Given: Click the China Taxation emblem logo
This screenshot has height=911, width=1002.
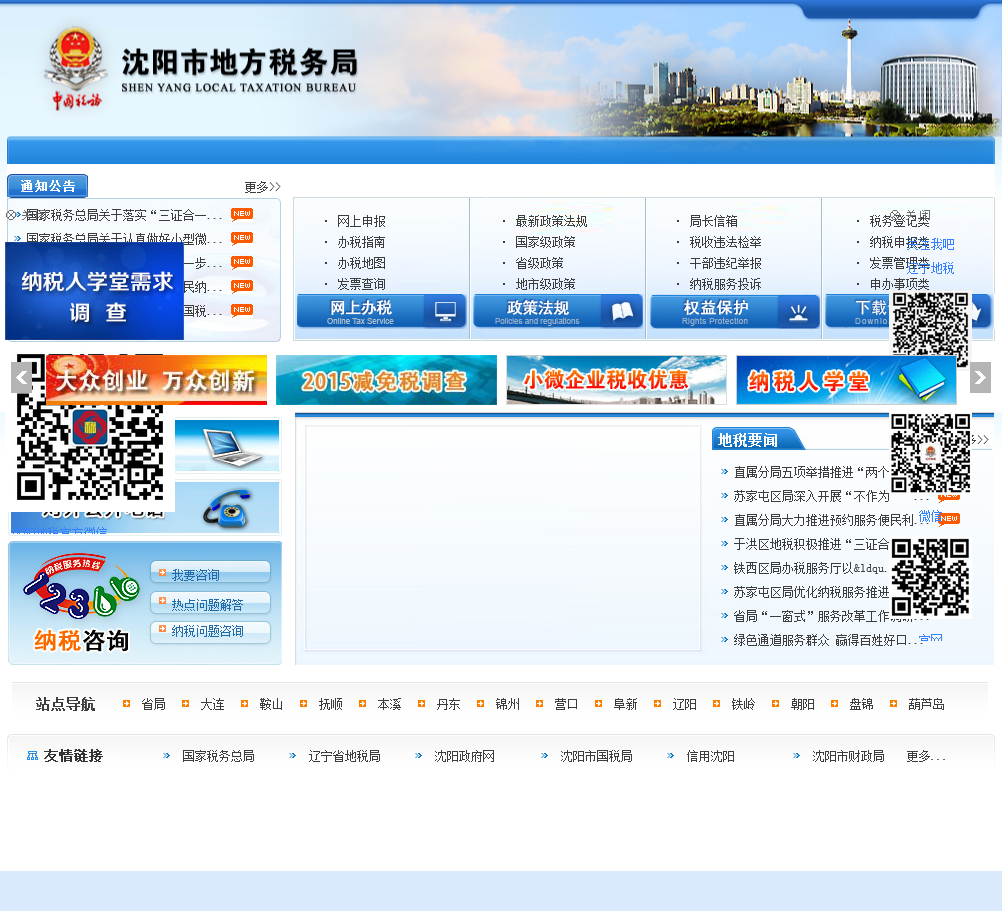Looking at the screenshot, I should (x=75, y=68).
